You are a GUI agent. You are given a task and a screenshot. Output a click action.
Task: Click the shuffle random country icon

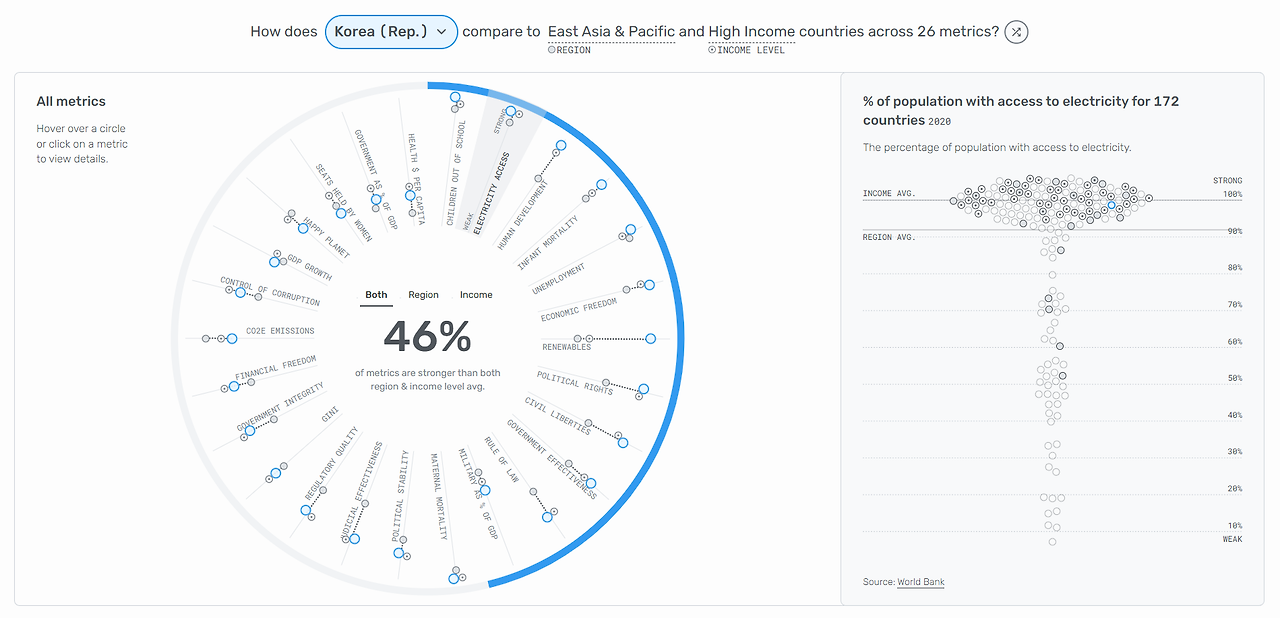click(1016, 32)
